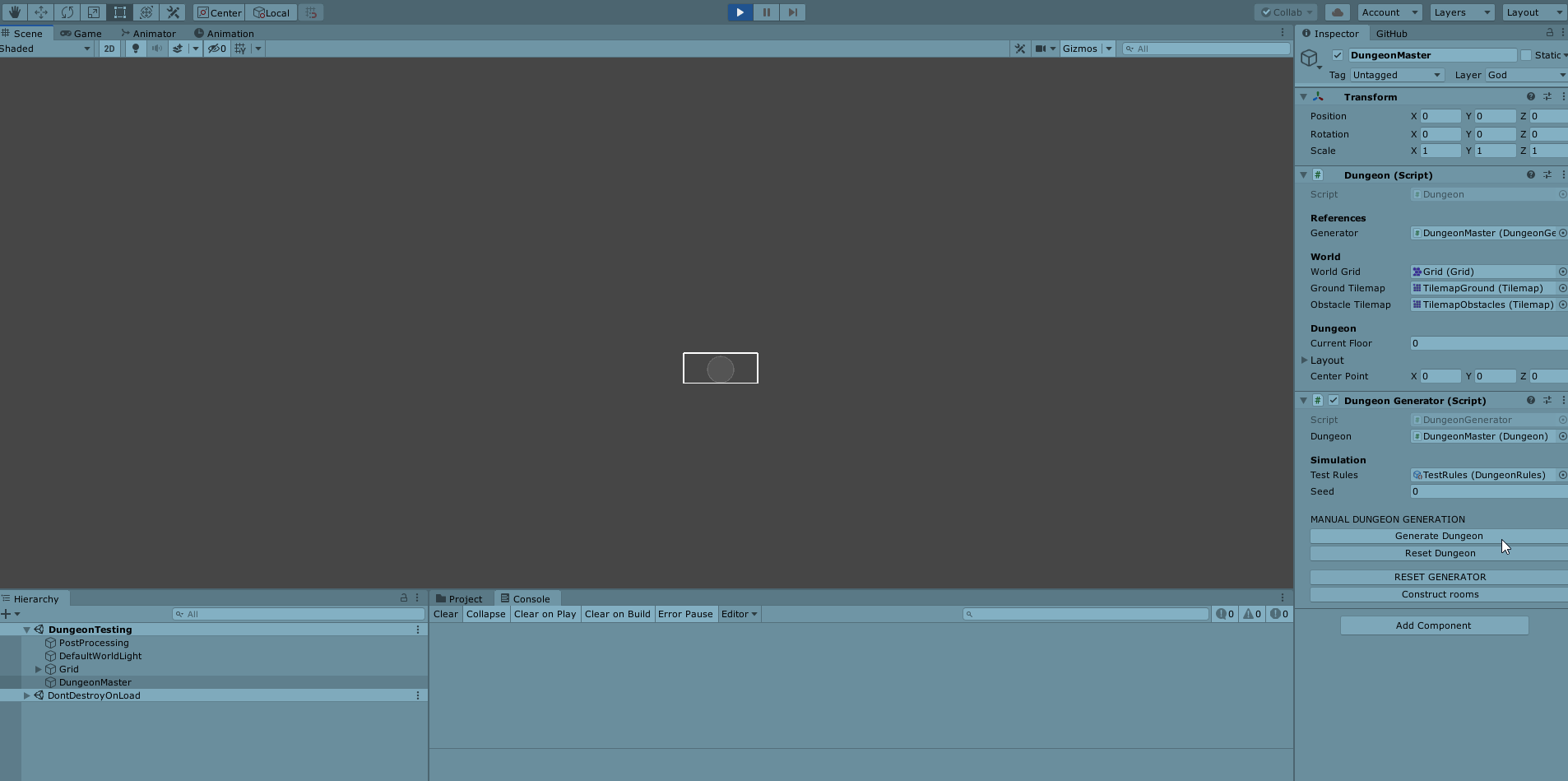Open the Layers dropdown

pos(1461,12)
